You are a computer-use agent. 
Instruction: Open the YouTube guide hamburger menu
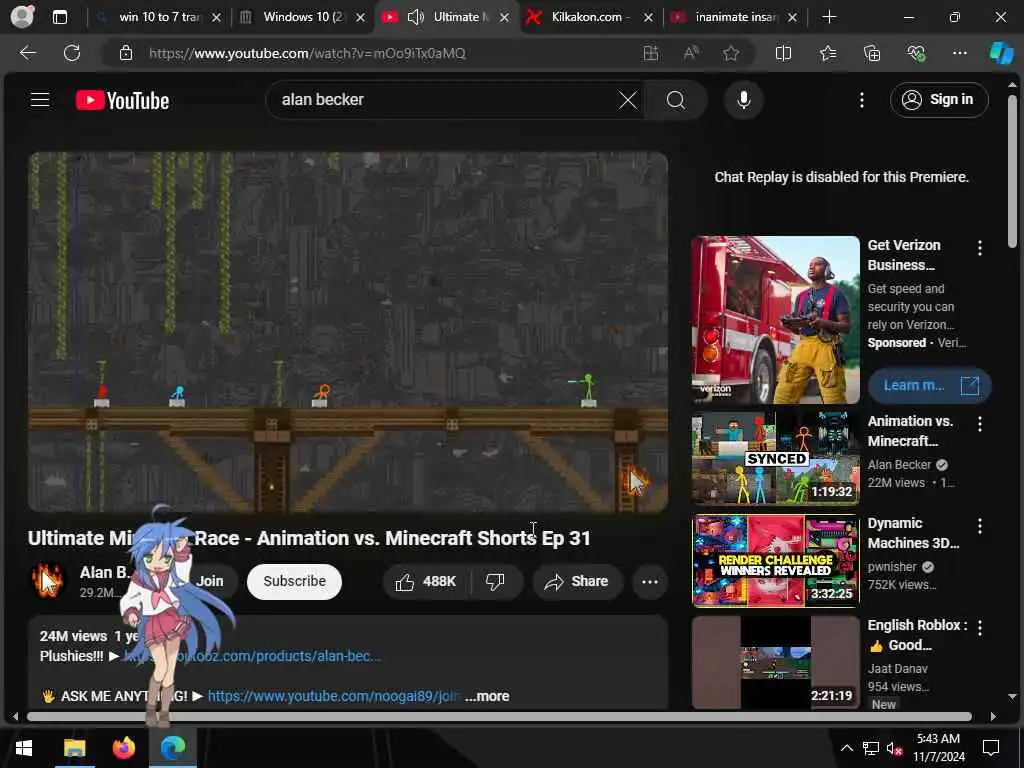pyautogui.click(x=40, y=100)
